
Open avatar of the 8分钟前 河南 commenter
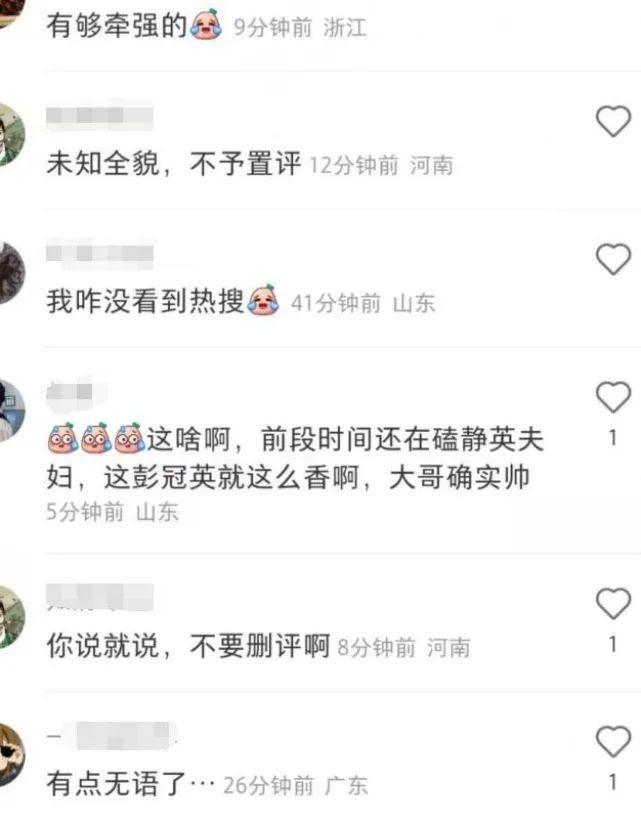pyautogui.click(x=12, y=617)
